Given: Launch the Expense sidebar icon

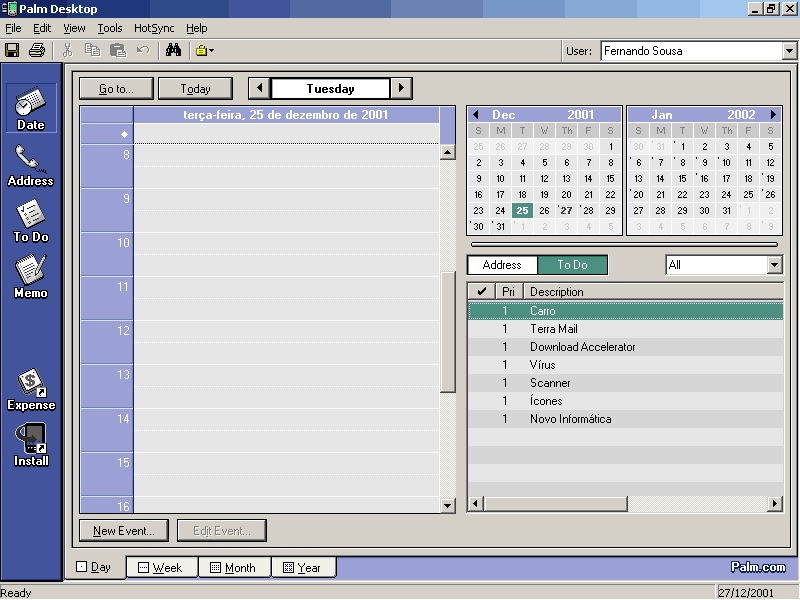Looking at the screenshot, I should click(x=31, y=389).
